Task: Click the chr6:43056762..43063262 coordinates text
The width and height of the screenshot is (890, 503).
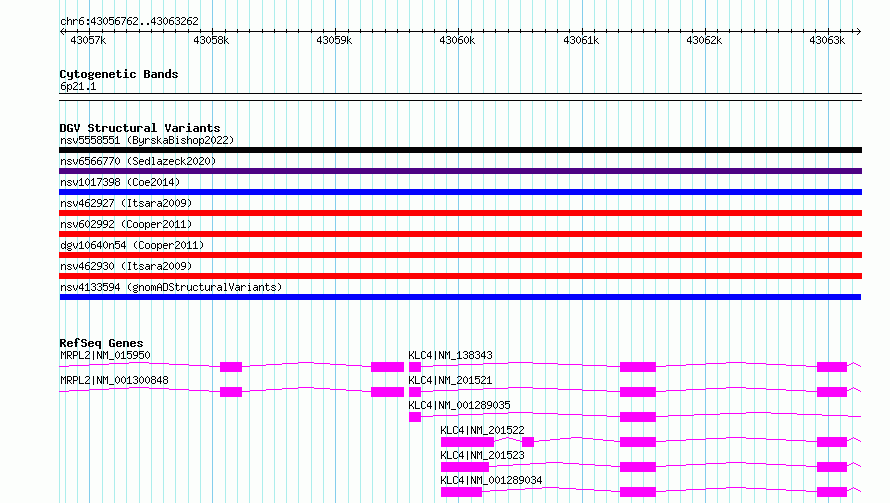Action: click(x=129, y=22)
